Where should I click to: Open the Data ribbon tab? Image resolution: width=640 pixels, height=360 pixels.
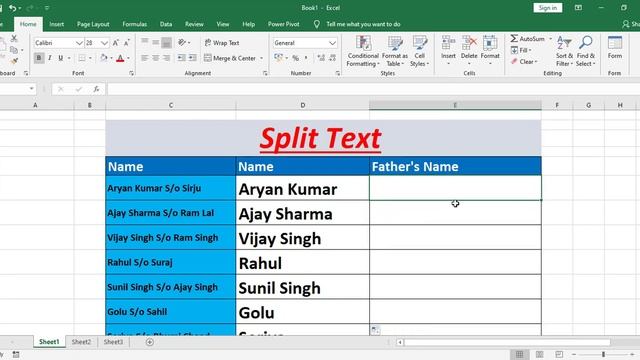166,24
